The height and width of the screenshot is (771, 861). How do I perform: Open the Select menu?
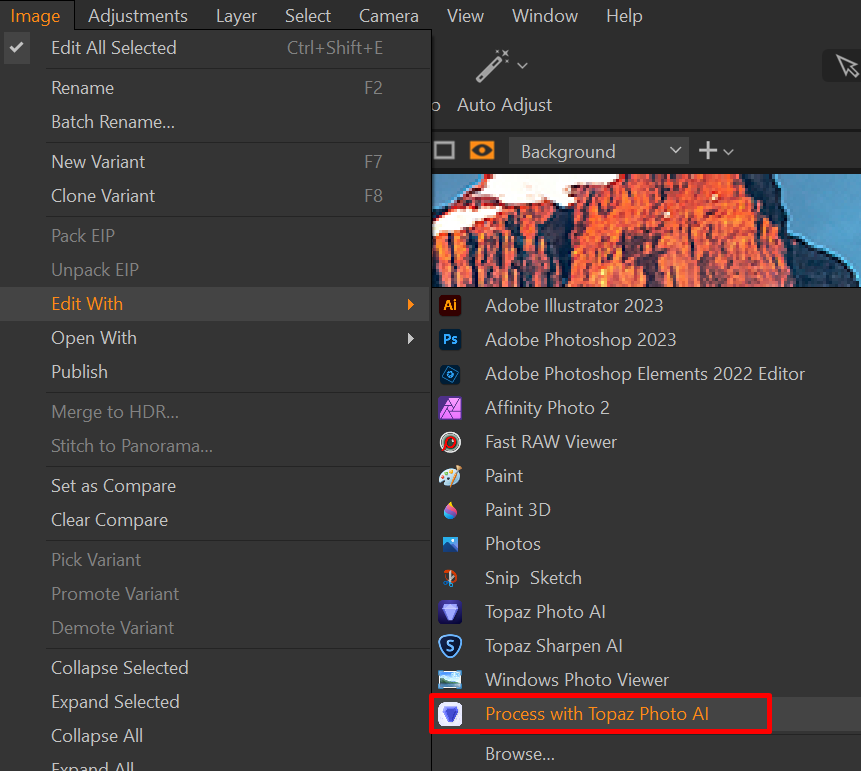pyautogui.click(x=308, y=16)
